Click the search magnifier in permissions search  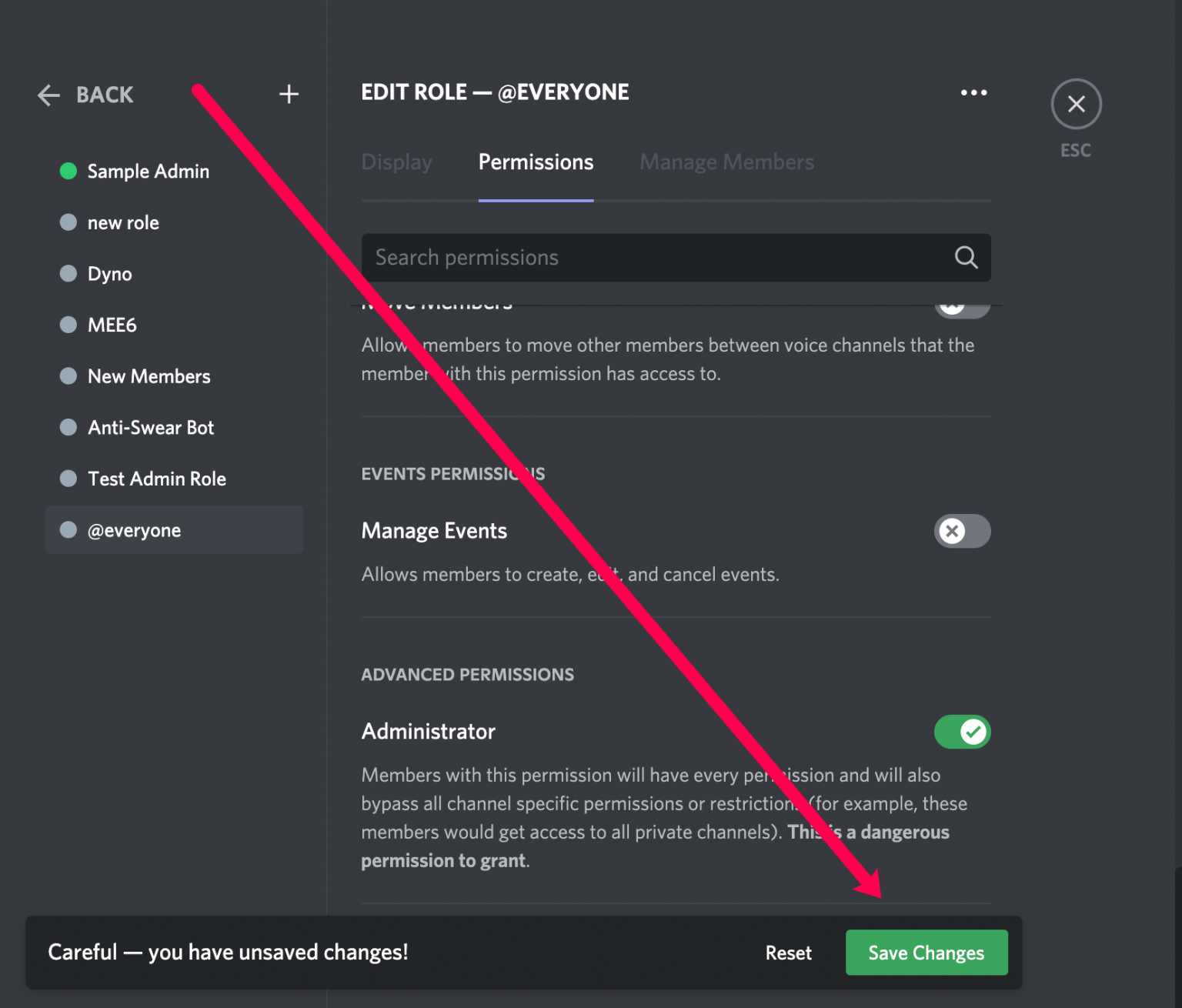tap(965, 257)
